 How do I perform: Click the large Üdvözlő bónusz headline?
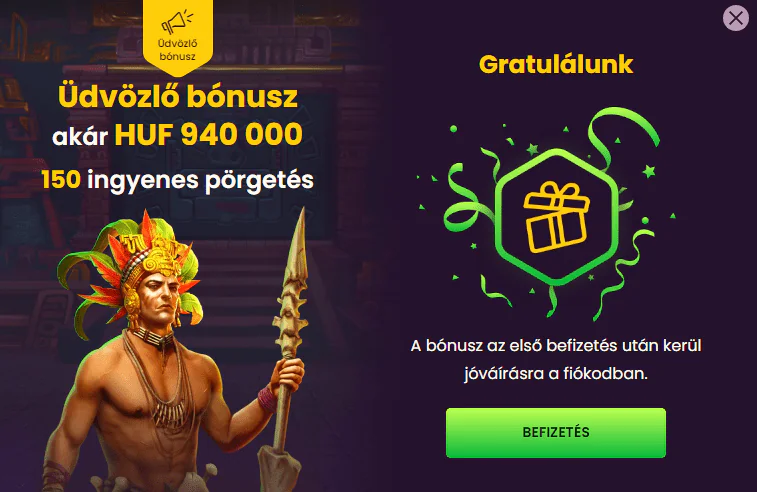pyautogui.click(x=178, y=97)
